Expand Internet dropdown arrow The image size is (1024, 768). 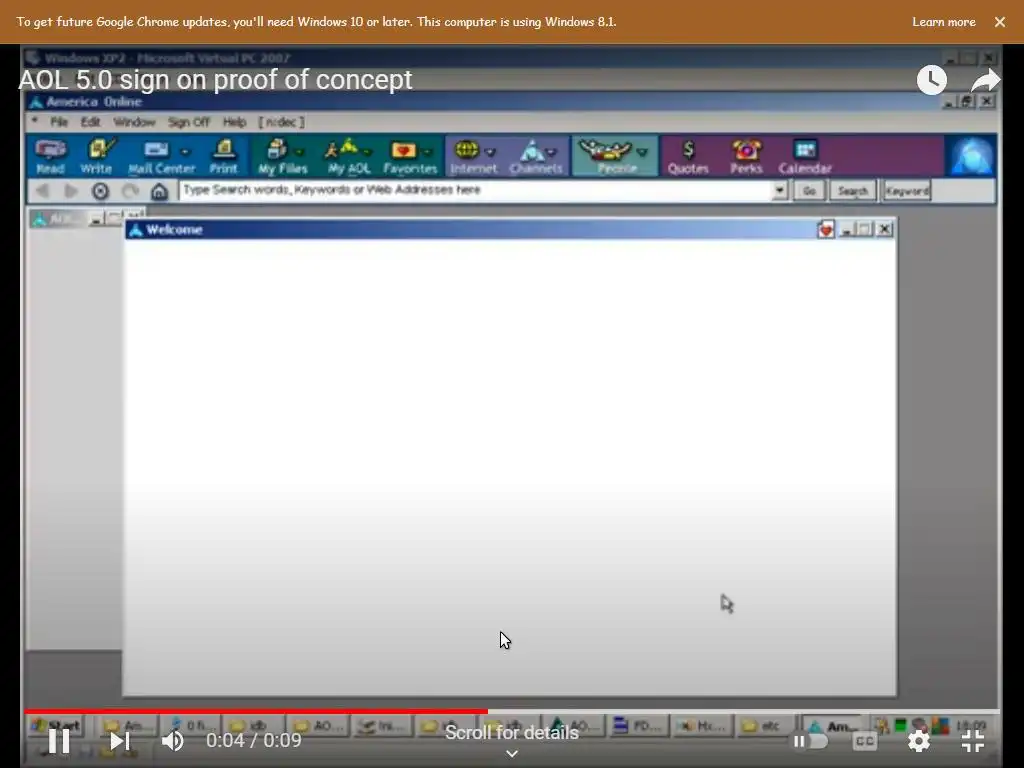tap(490, 152)
